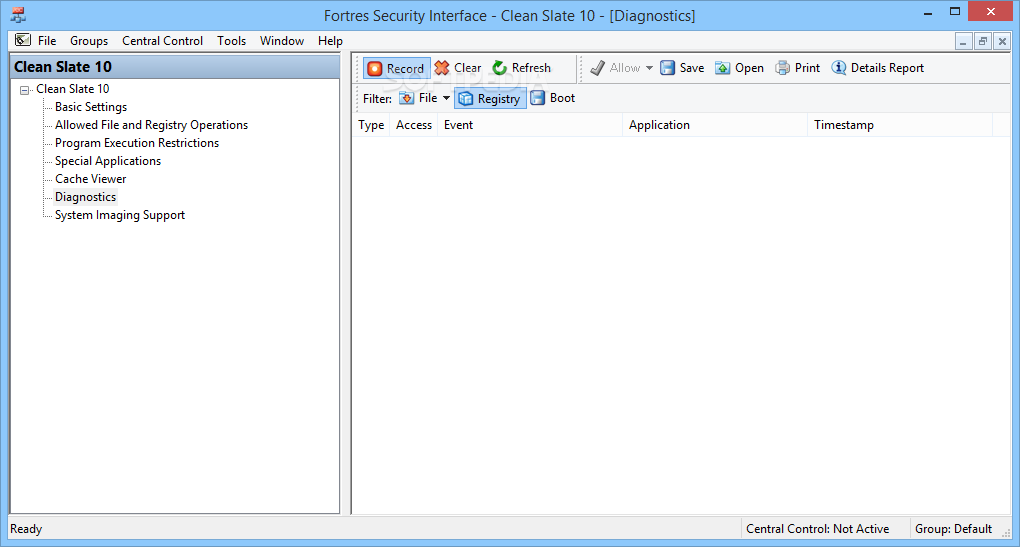Expand the File filter dropdown arrow
Screen dimensions: 1020x547
[446, 98]
